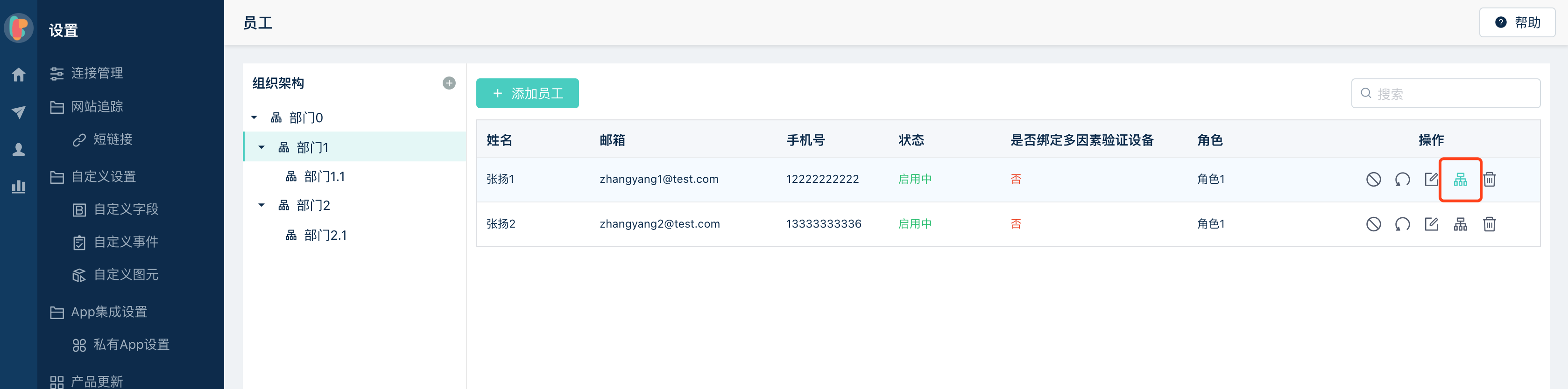The image size is (1568, 389).
Task: Click 否 MFA value for 张扬1
Action: tap(1016, 179)
